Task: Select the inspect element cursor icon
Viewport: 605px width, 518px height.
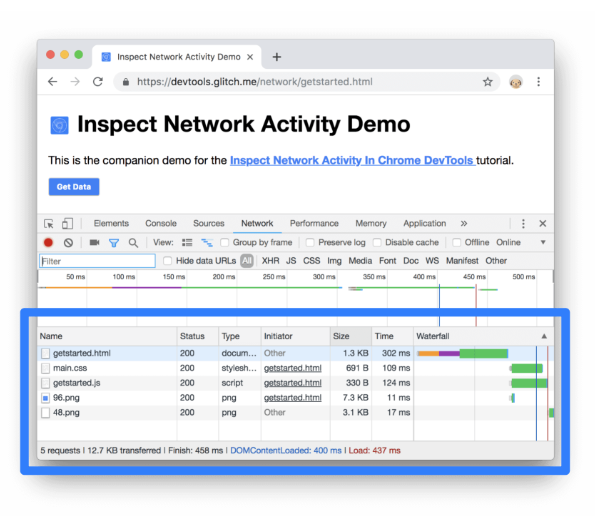Action: click(49, 224)
